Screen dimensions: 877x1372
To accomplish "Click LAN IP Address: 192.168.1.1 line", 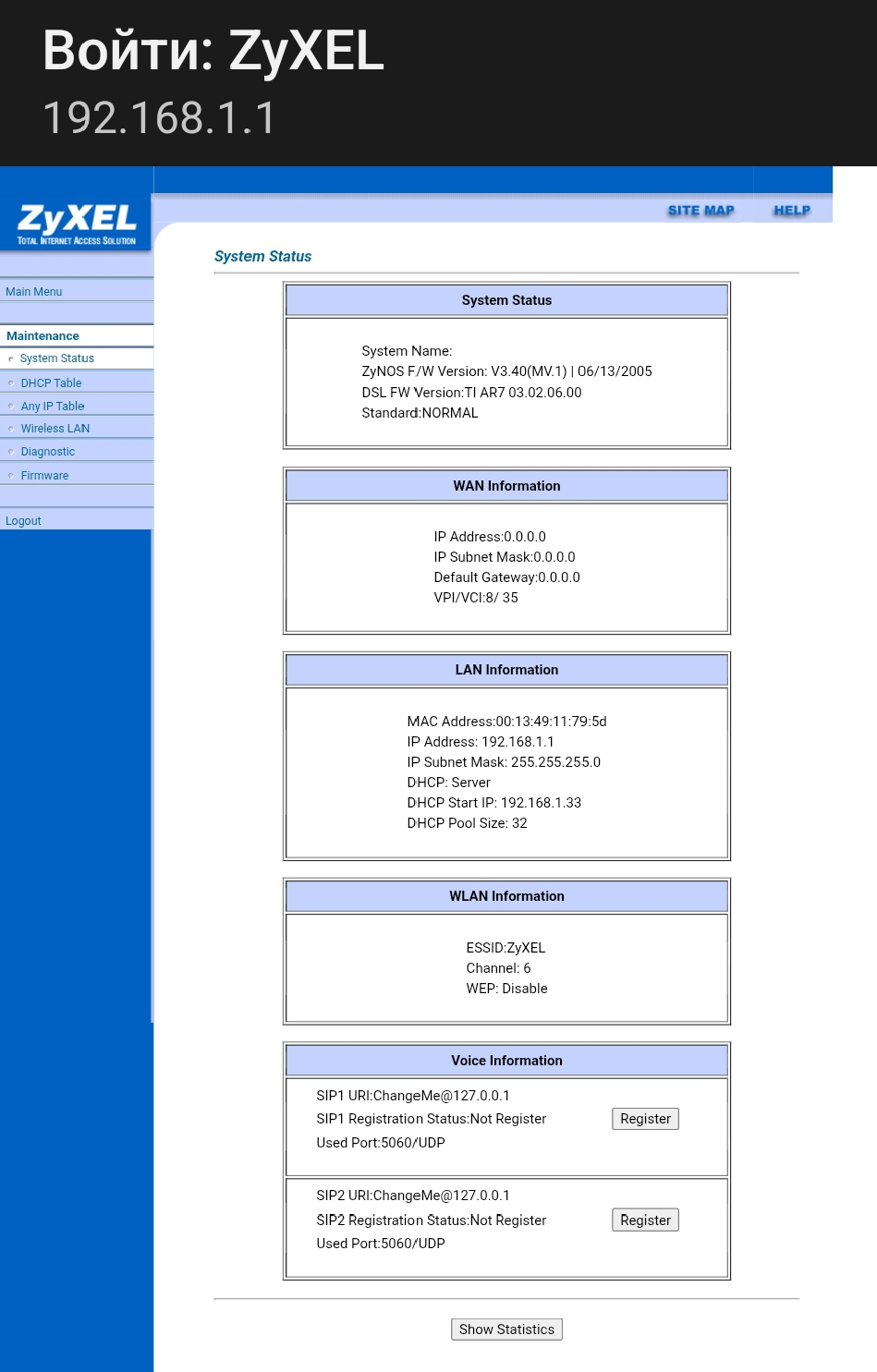I will click(481, 742).
